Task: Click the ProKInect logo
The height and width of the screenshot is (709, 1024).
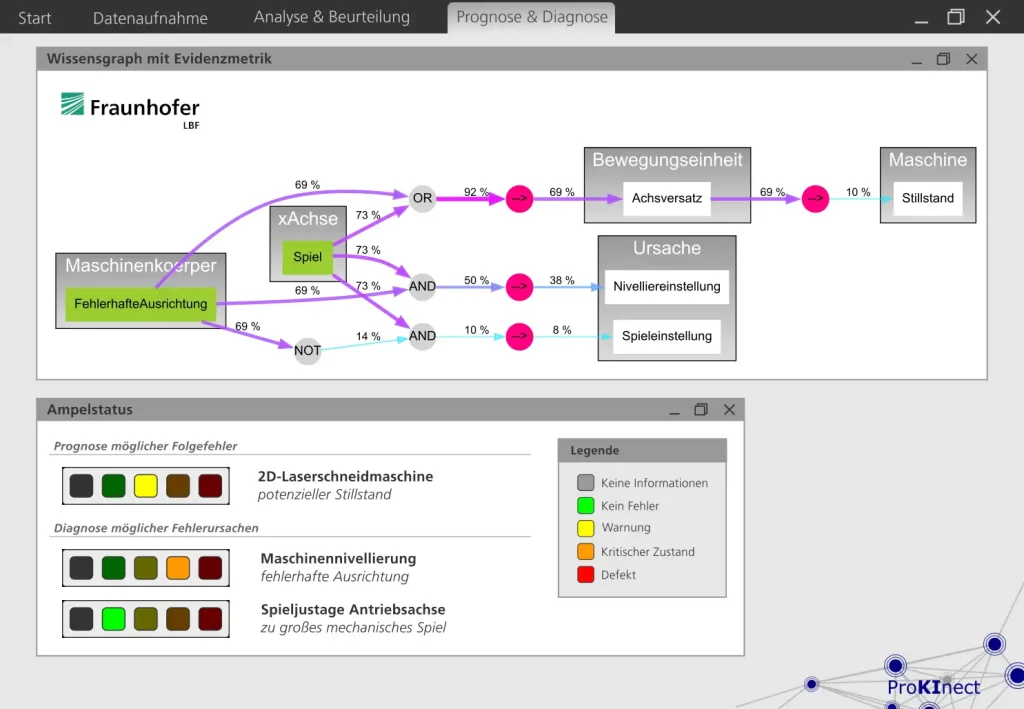Action: click(933, 687)
